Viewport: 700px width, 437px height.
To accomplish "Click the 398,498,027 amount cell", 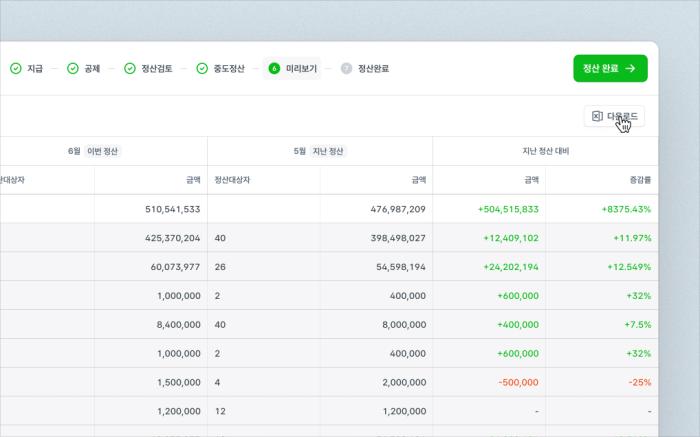I will (376, 238).
